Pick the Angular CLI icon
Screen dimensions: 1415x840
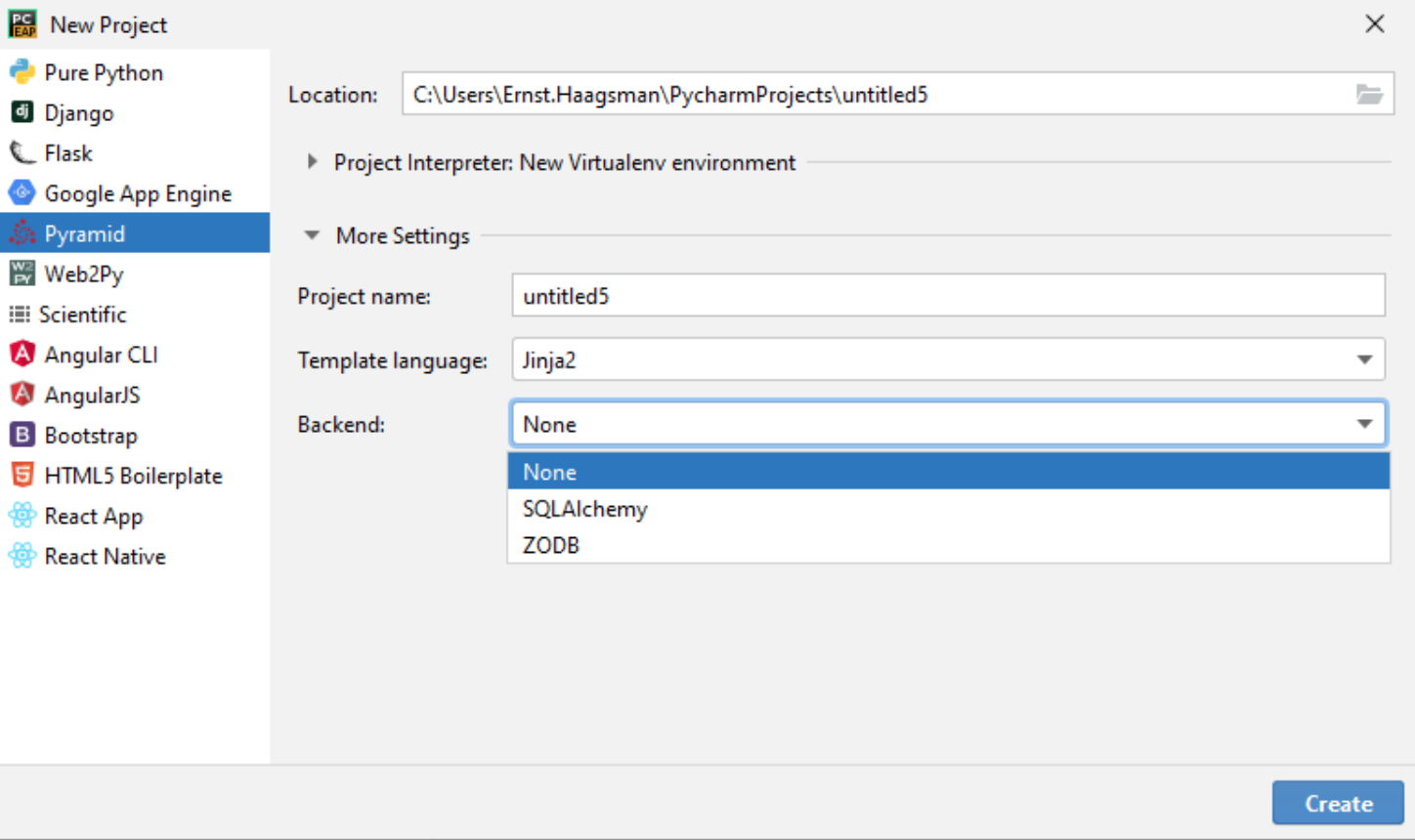click(21, 355)
